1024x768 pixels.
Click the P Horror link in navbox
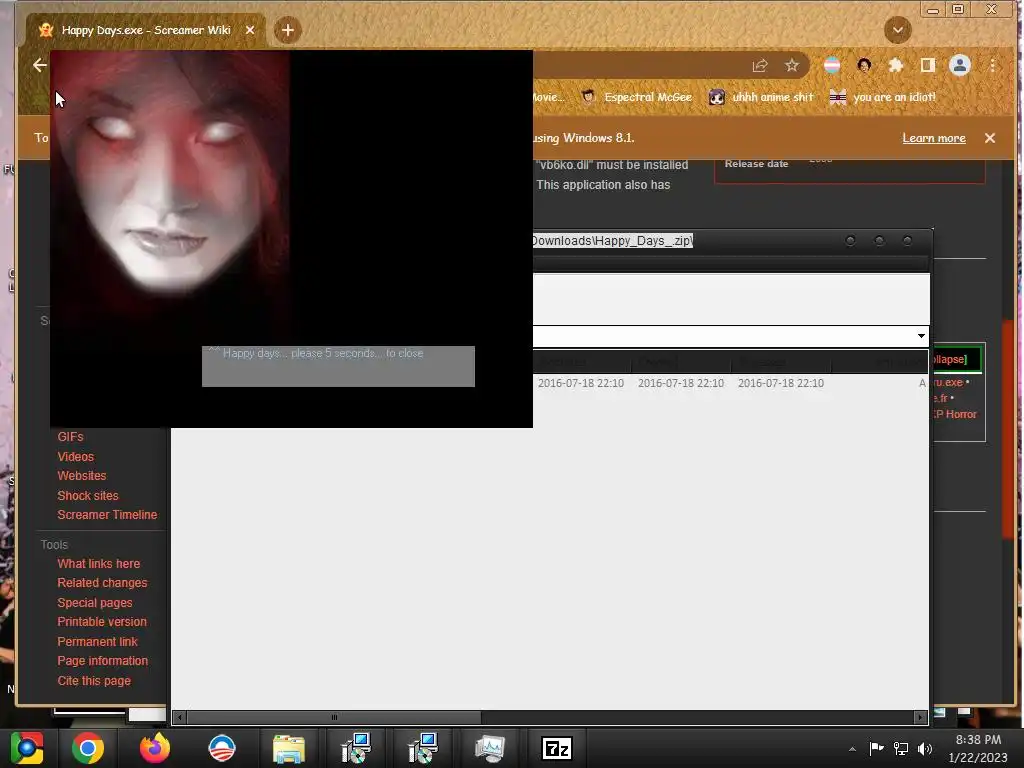(955, 414)
